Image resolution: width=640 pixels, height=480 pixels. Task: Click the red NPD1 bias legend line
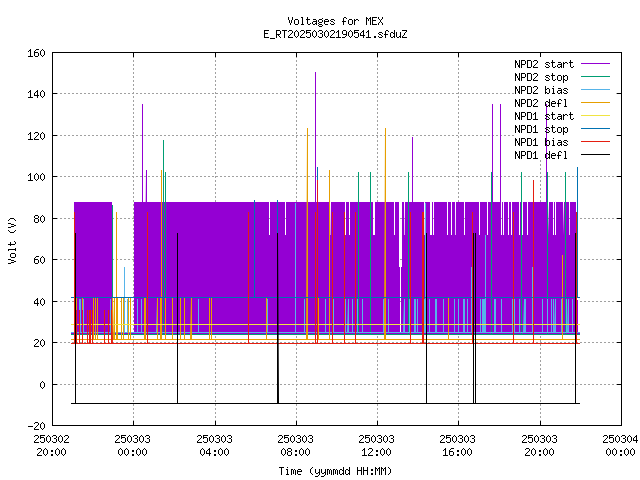click(596, 142)
